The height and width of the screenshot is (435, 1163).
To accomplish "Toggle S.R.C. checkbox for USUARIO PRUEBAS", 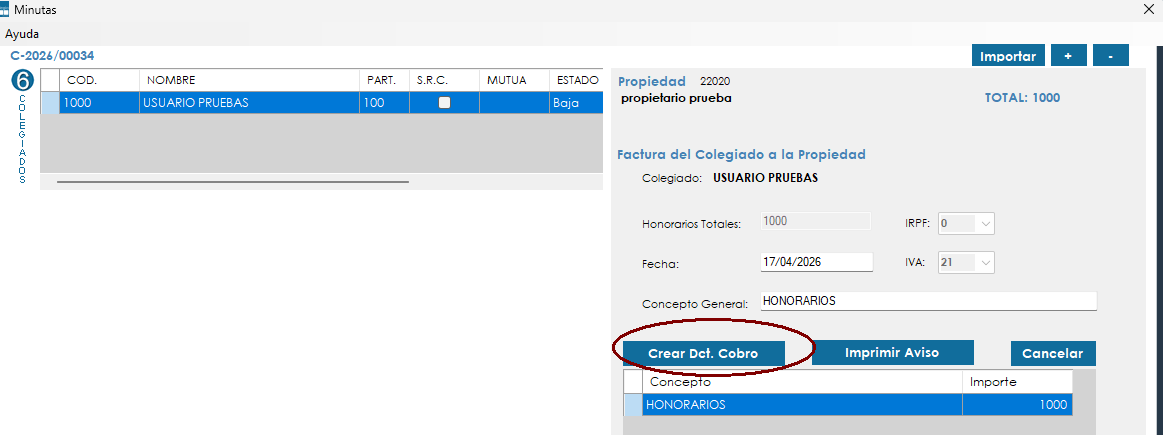I will click(x=445, y=102).
